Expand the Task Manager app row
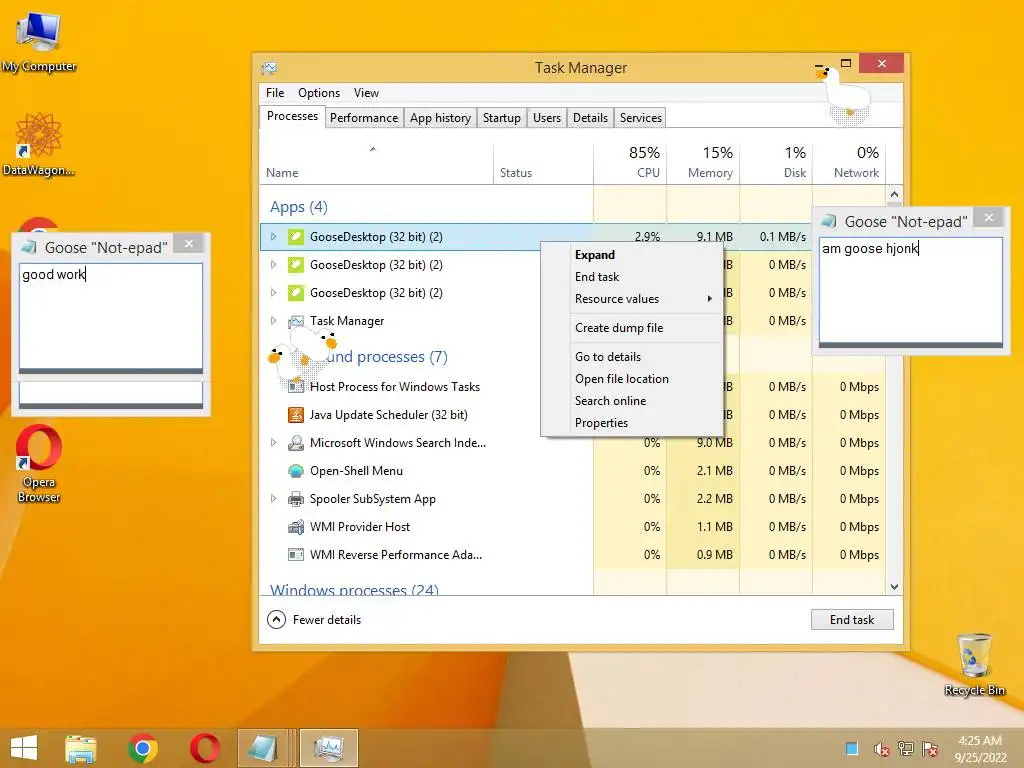Viewport: 1024px width, 768px height. pyautogui.click(x=274, y=321)
